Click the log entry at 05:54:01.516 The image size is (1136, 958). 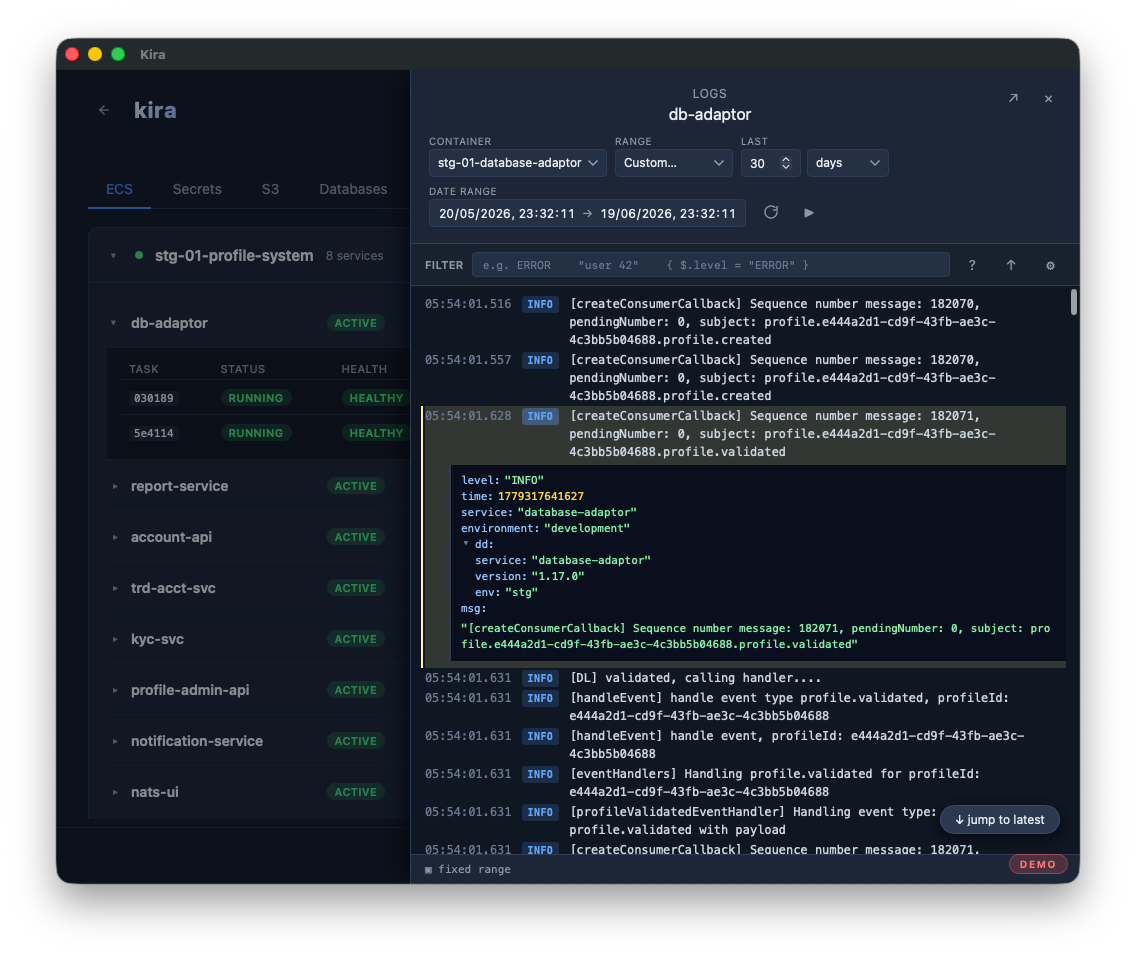pos(743,322)
